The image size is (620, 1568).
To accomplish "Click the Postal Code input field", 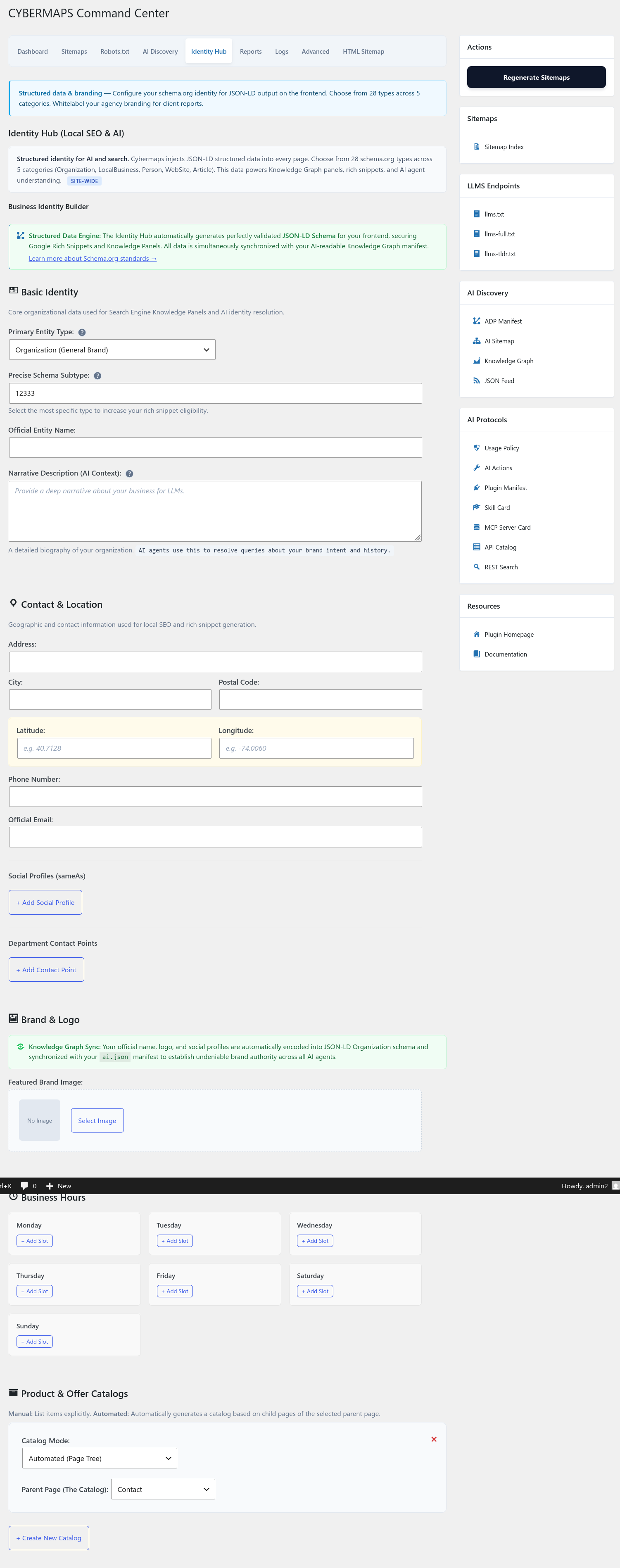I will pyautogui.click(x=321, y=700).
